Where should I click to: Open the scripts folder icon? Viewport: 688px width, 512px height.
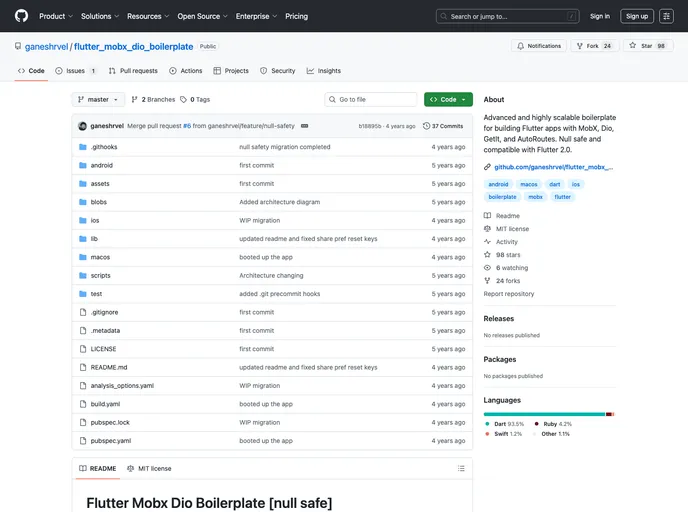click(82, 276)
